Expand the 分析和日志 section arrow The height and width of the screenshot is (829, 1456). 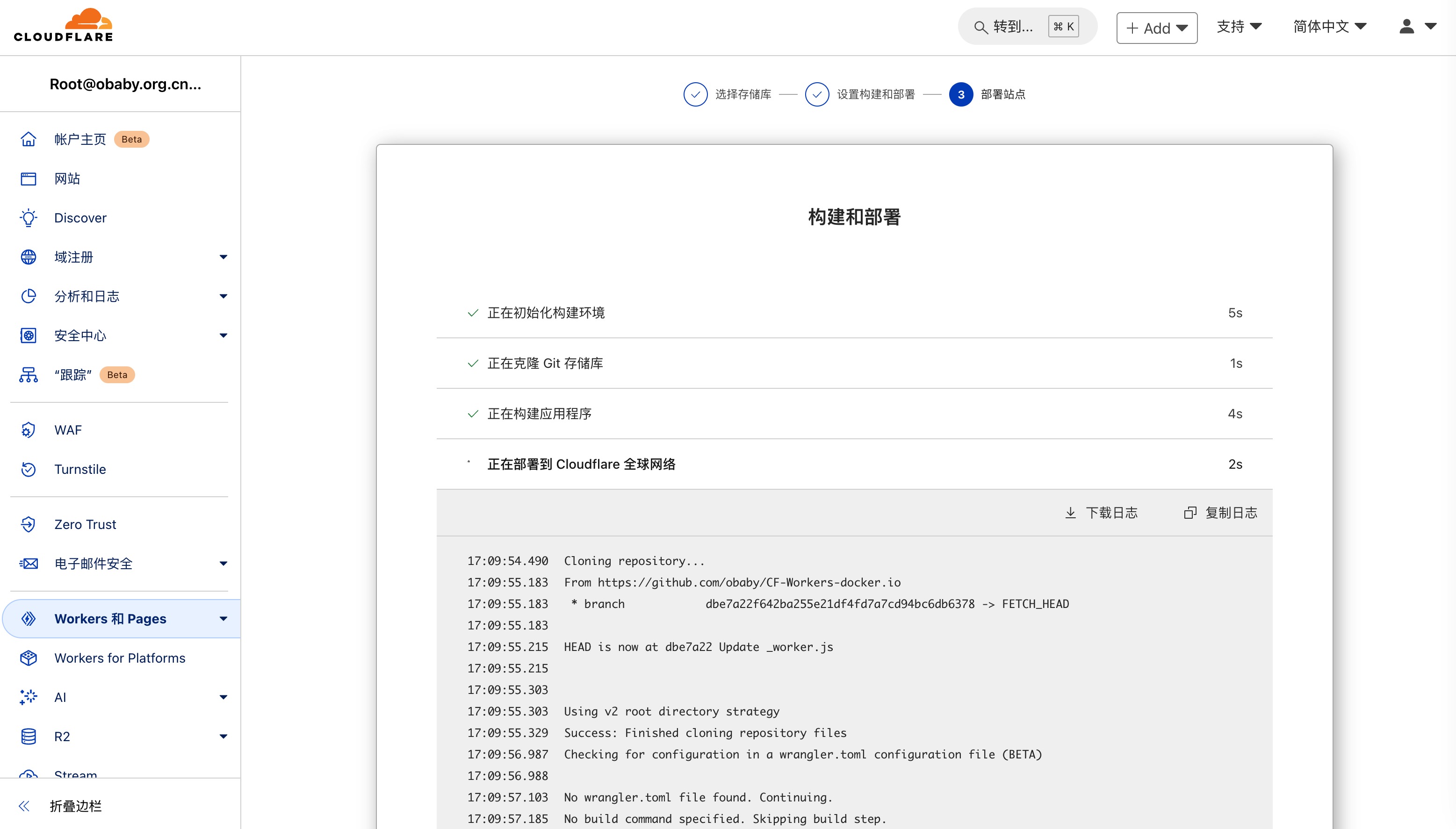click(x=223, y=297)
